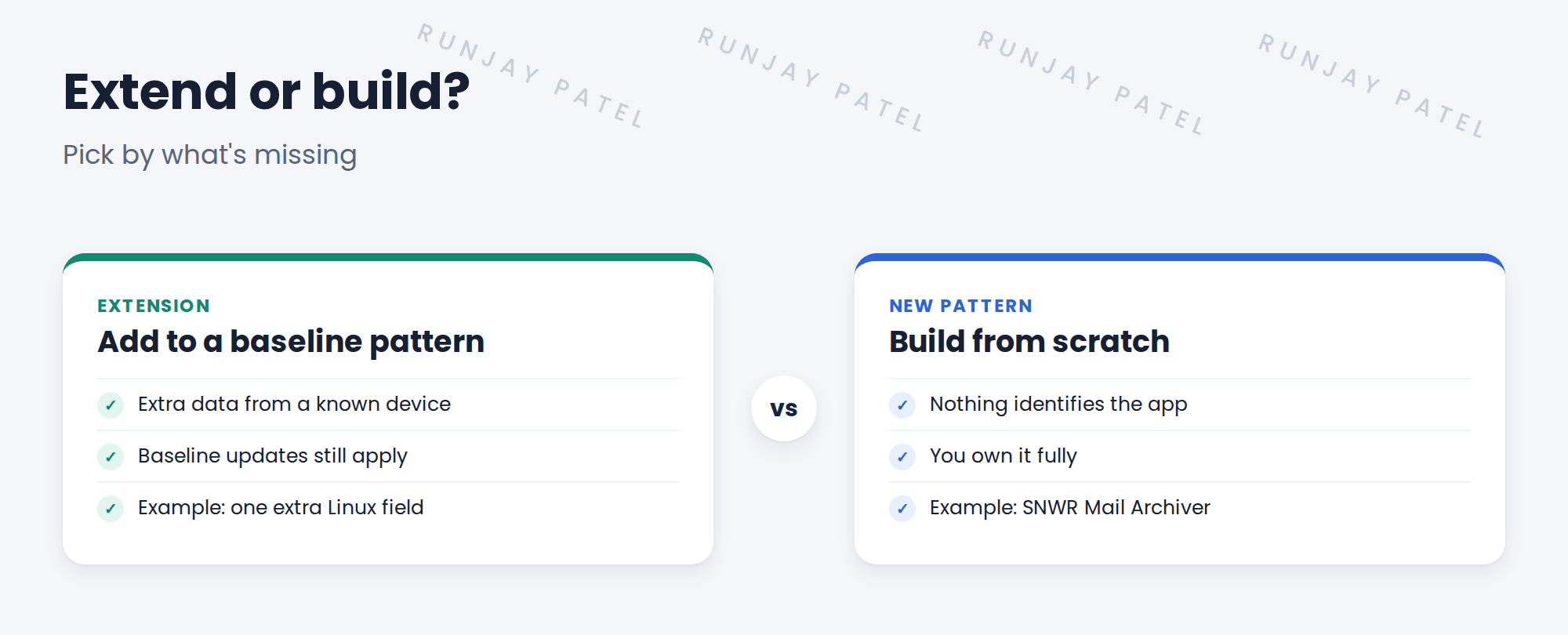This screenshot has width=1568, height=635.
Task: Click the text 'Example: one extra Linux field'
Action: [x=281, y=507]
